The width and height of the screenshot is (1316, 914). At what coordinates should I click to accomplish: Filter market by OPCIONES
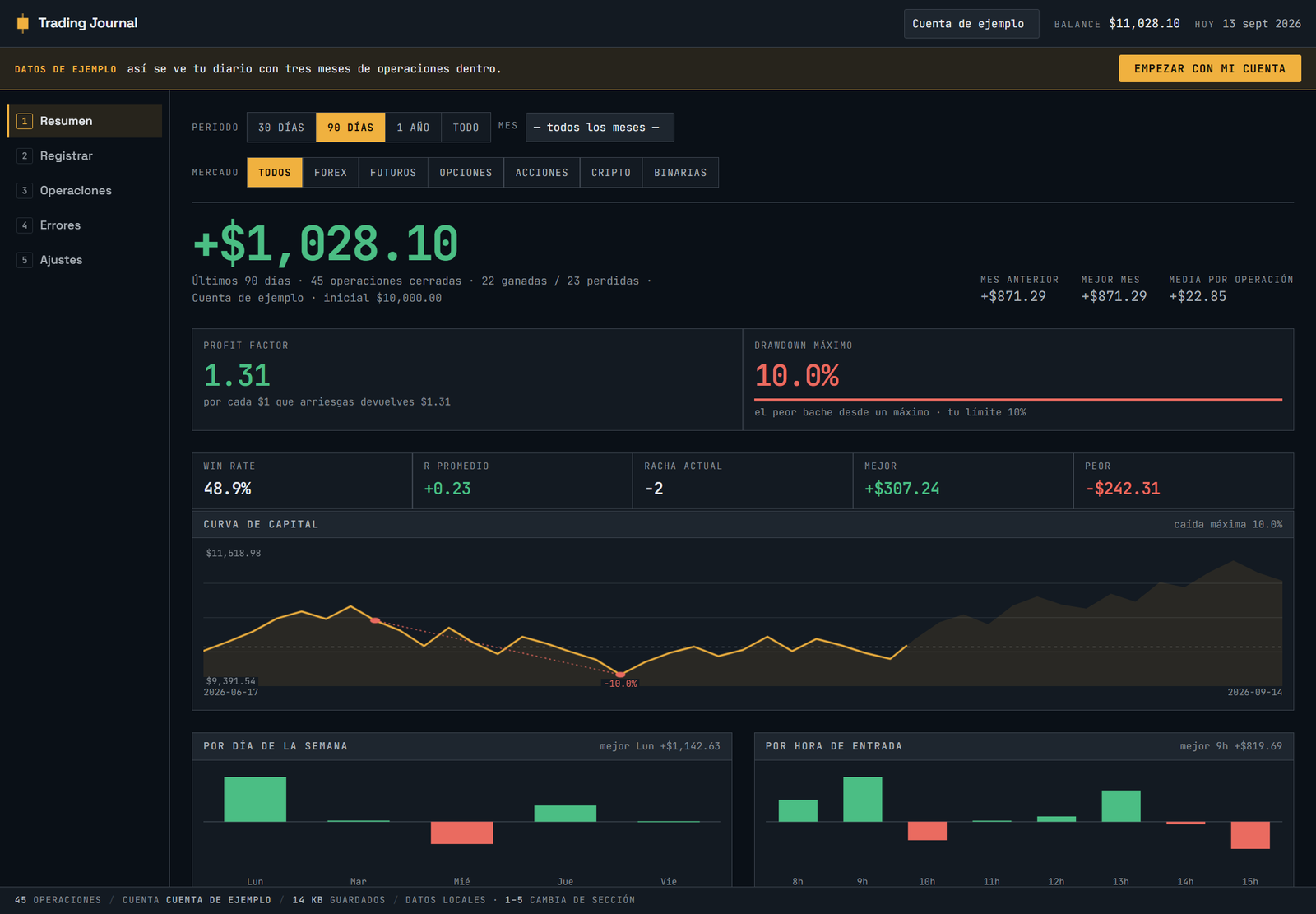(x=466, y=173)
